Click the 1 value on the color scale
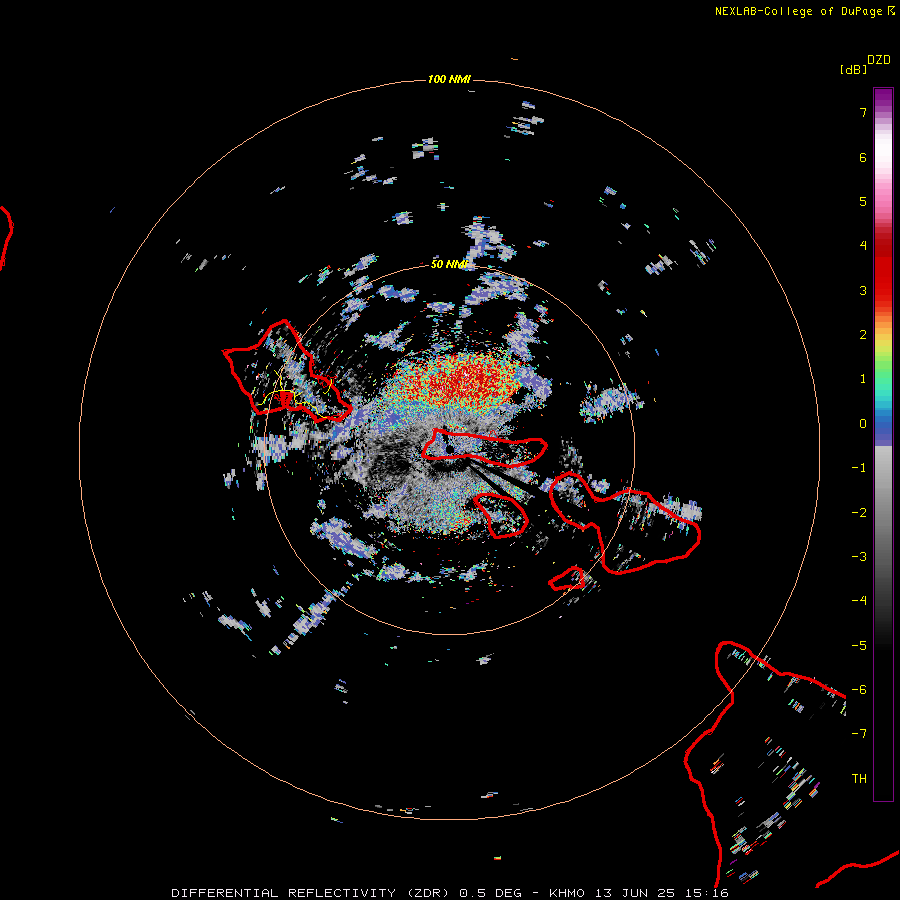This screenshot has height=900, width=900. tap(863, 379)
